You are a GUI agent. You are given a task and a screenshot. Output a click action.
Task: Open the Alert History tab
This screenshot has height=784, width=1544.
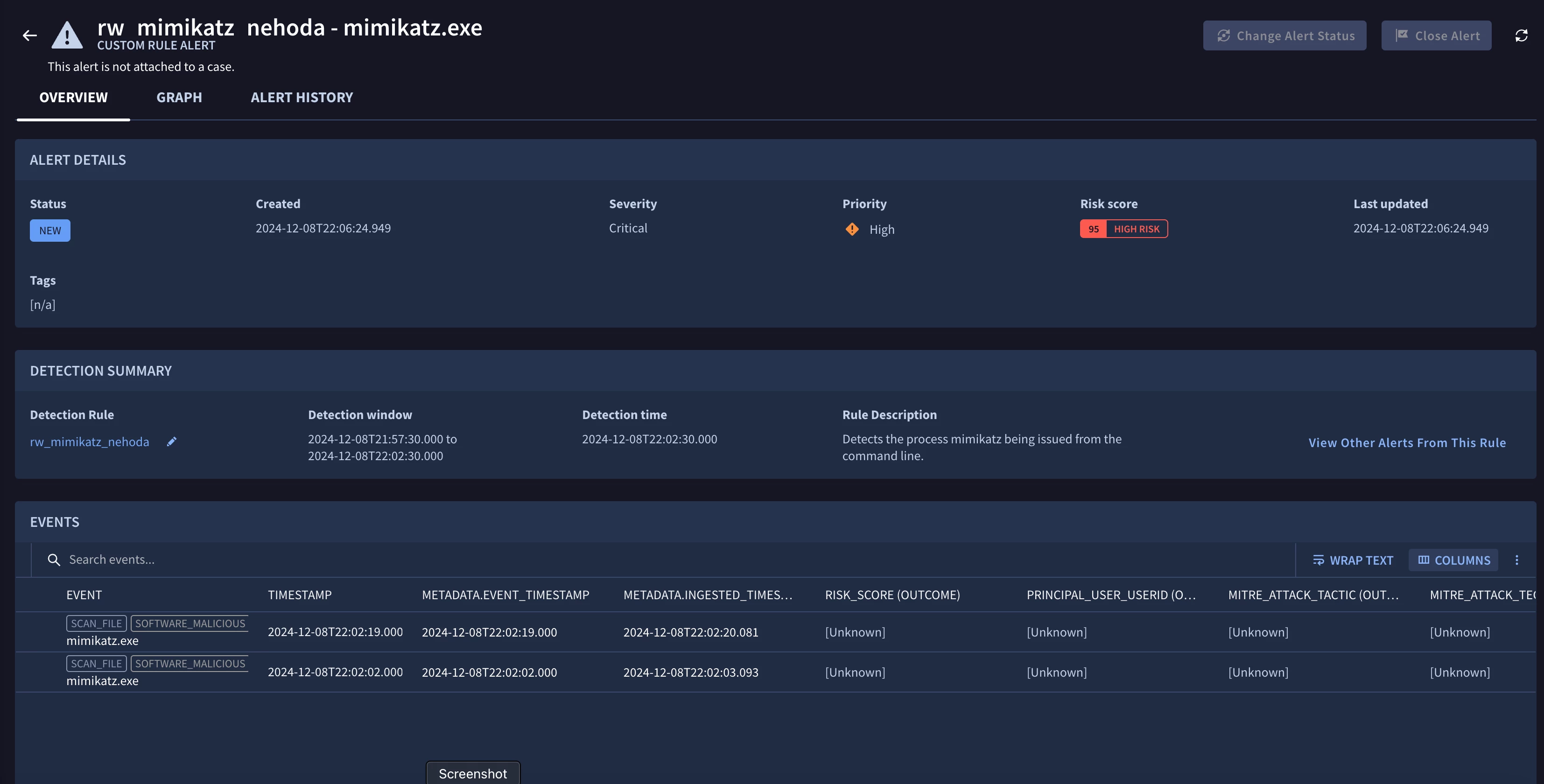coord(302,97)
